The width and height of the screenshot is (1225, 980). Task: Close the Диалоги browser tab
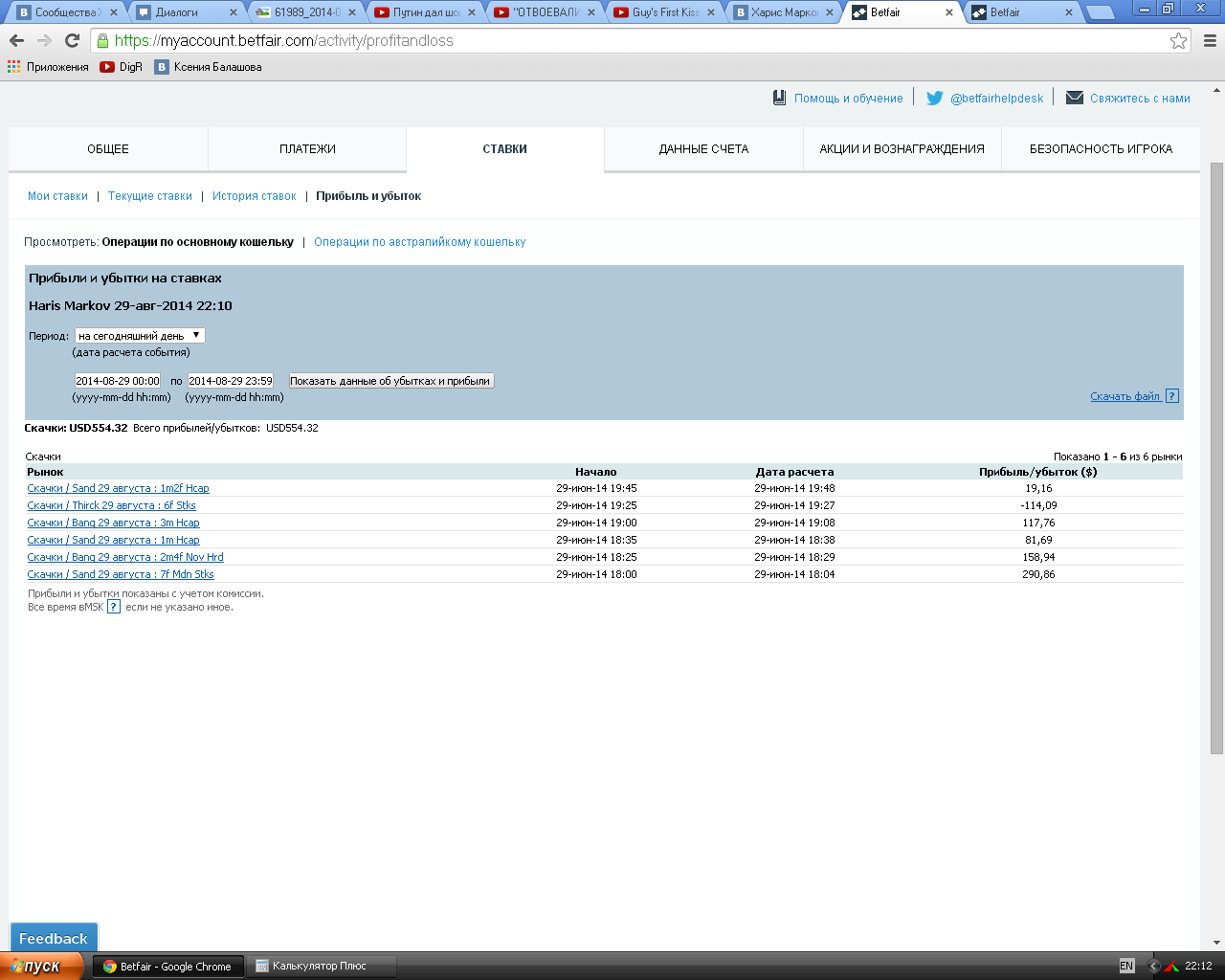(x=234, y=12)
